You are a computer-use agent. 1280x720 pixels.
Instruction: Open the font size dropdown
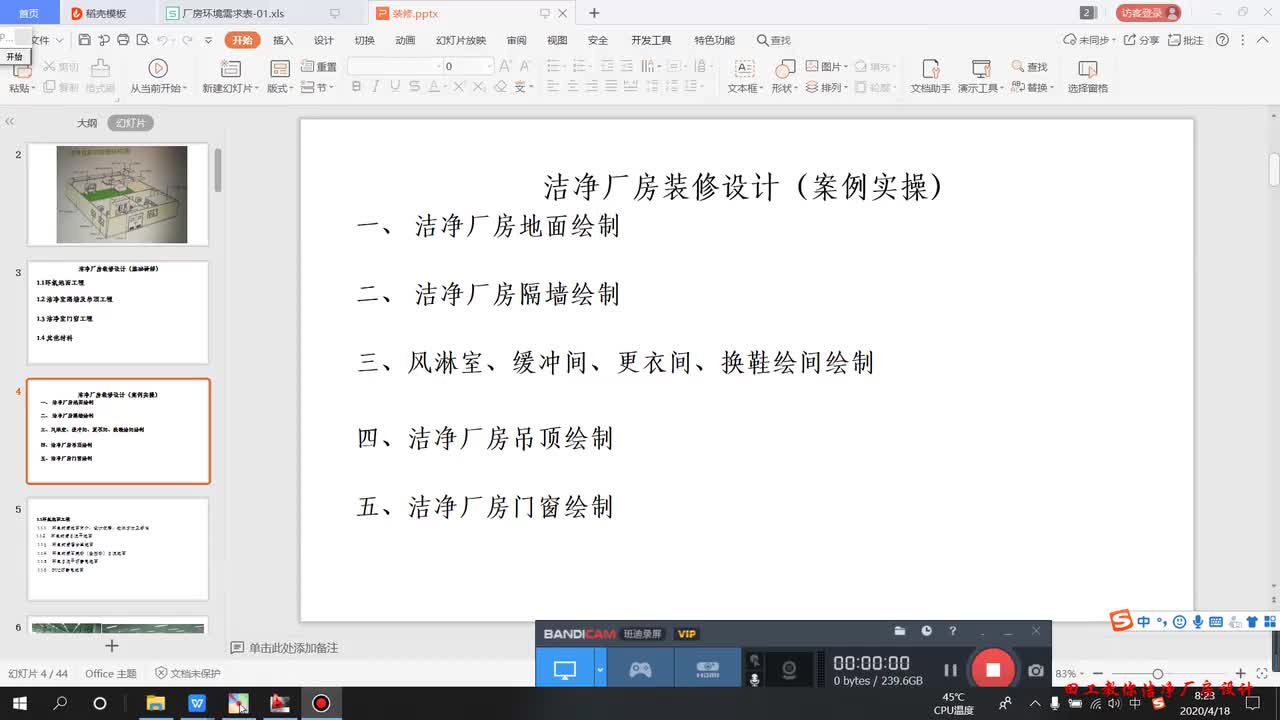click(x=489, y=66)
